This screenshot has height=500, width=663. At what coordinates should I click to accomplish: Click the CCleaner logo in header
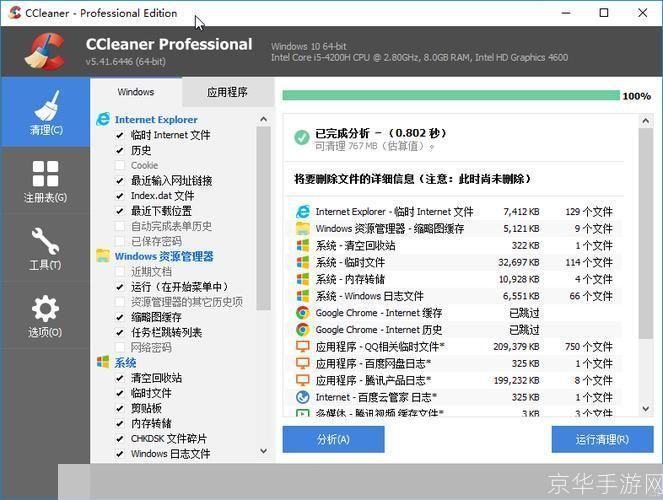(45, 51)
